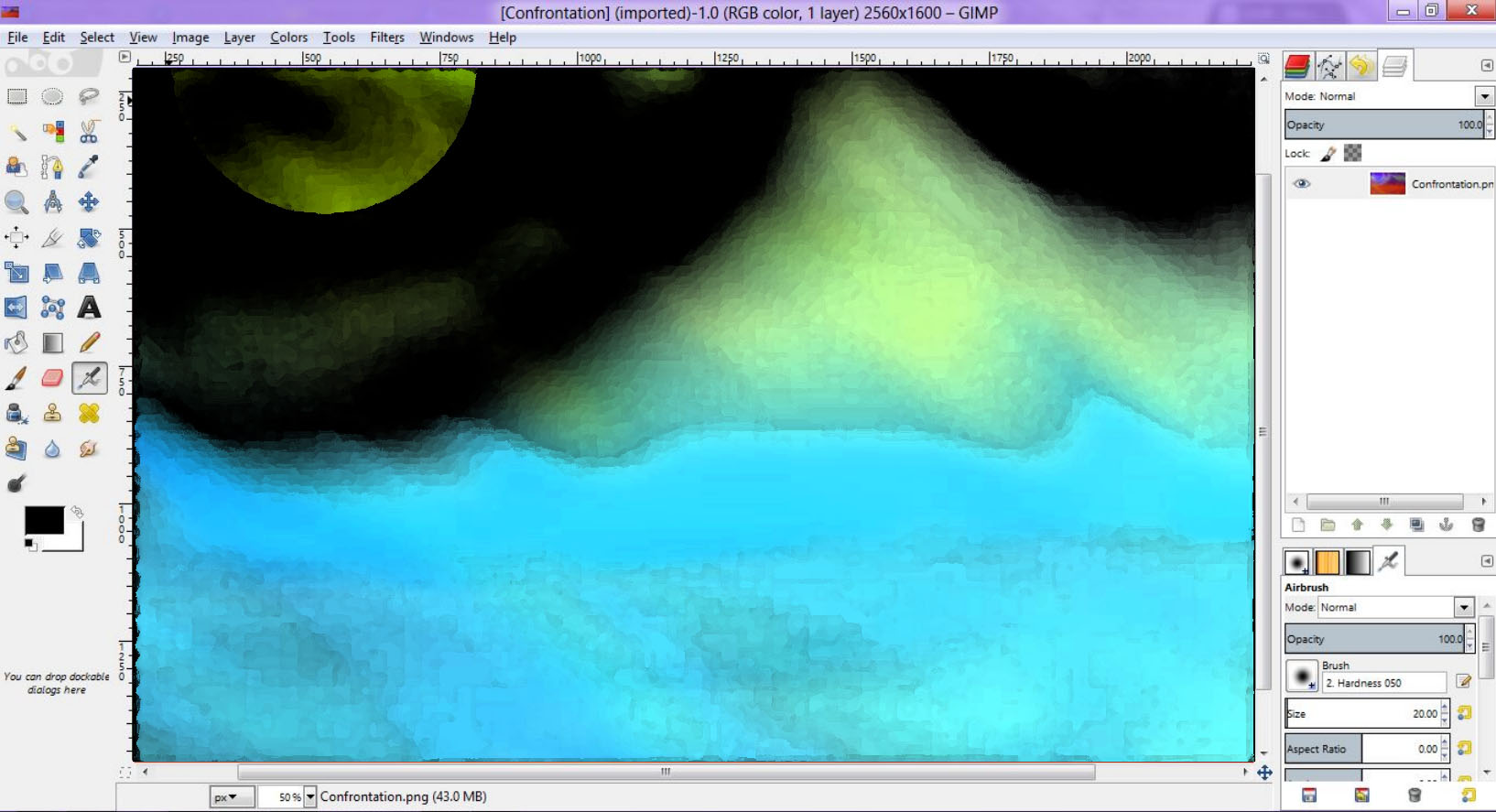Select the Pencil tool

89,343
